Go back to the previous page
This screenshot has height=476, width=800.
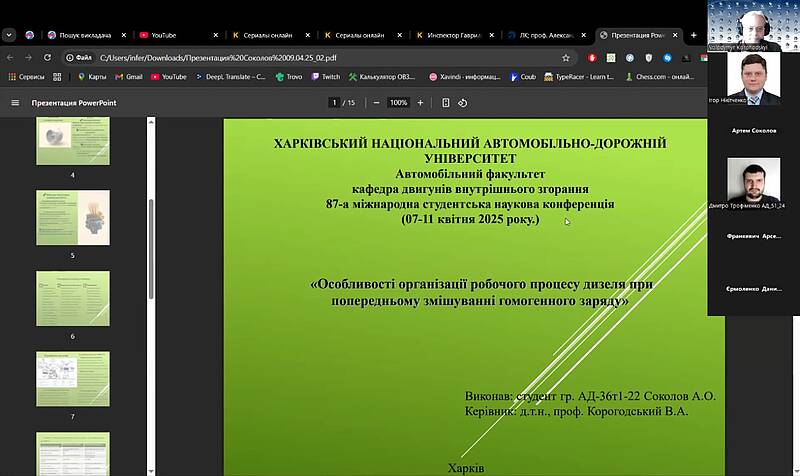pos(10,58)
